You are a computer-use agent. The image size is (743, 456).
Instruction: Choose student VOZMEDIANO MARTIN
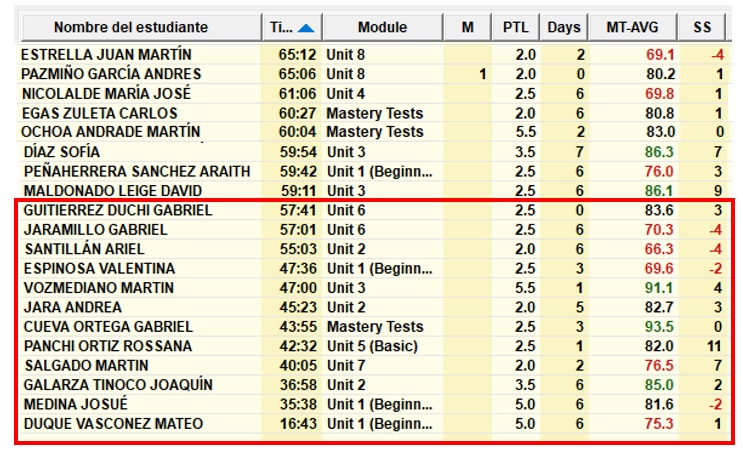(x=98, y=288)
